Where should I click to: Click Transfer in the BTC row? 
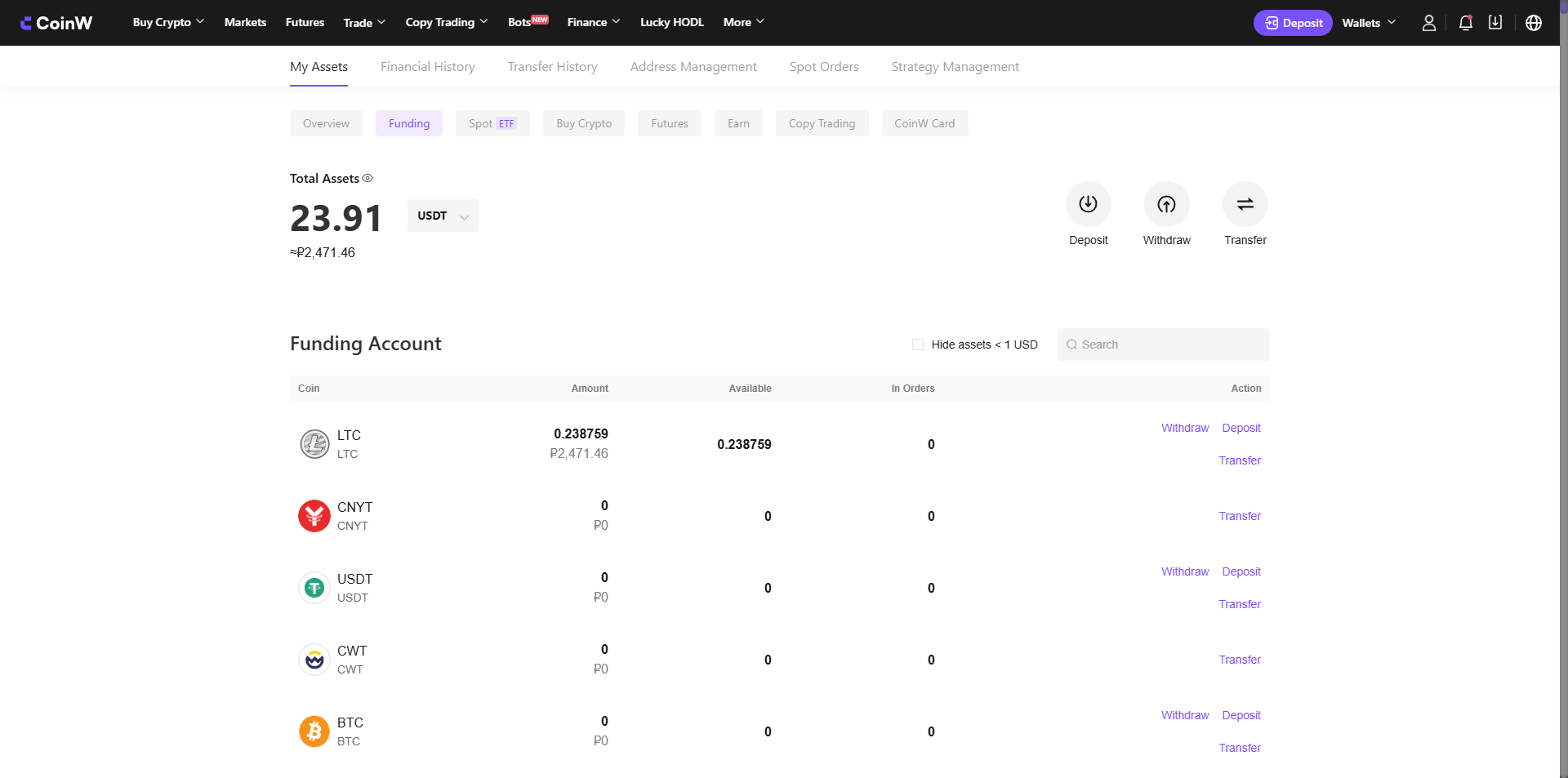(1240, 748)
